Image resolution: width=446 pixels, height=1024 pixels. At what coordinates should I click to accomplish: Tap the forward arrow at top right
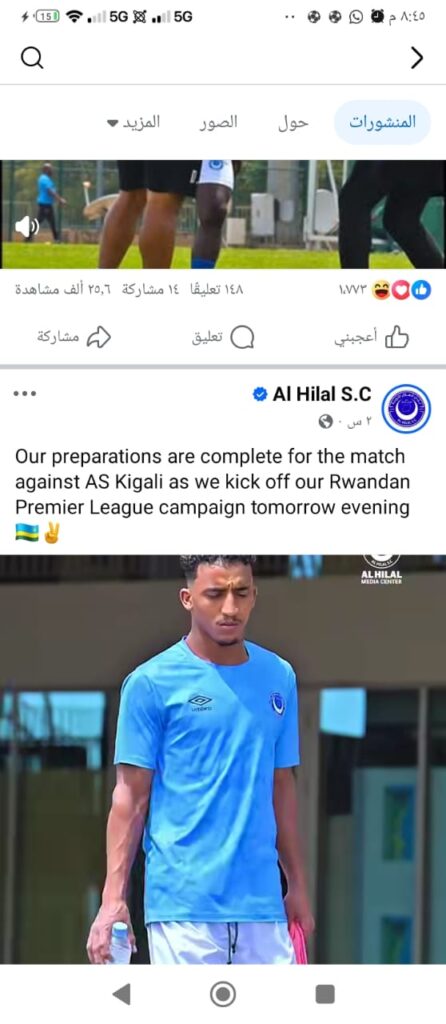coord(417,58)
